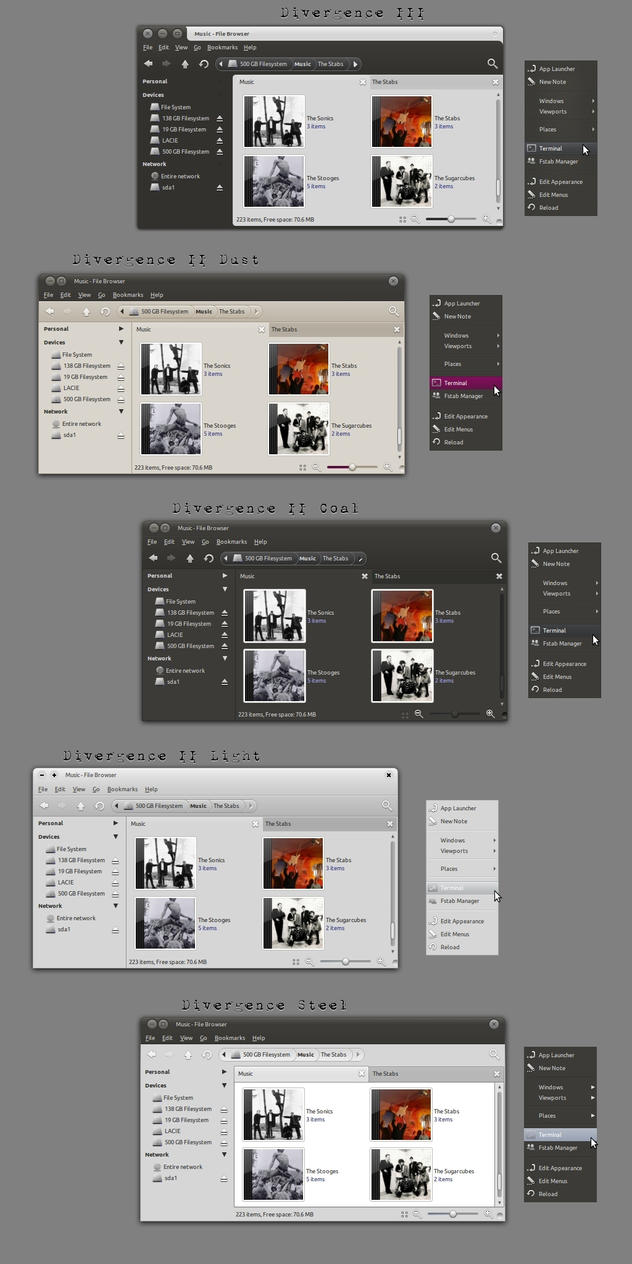632x1264 pixels.
Task: Close the Music tab in Divergence III window
Action: 363,82
